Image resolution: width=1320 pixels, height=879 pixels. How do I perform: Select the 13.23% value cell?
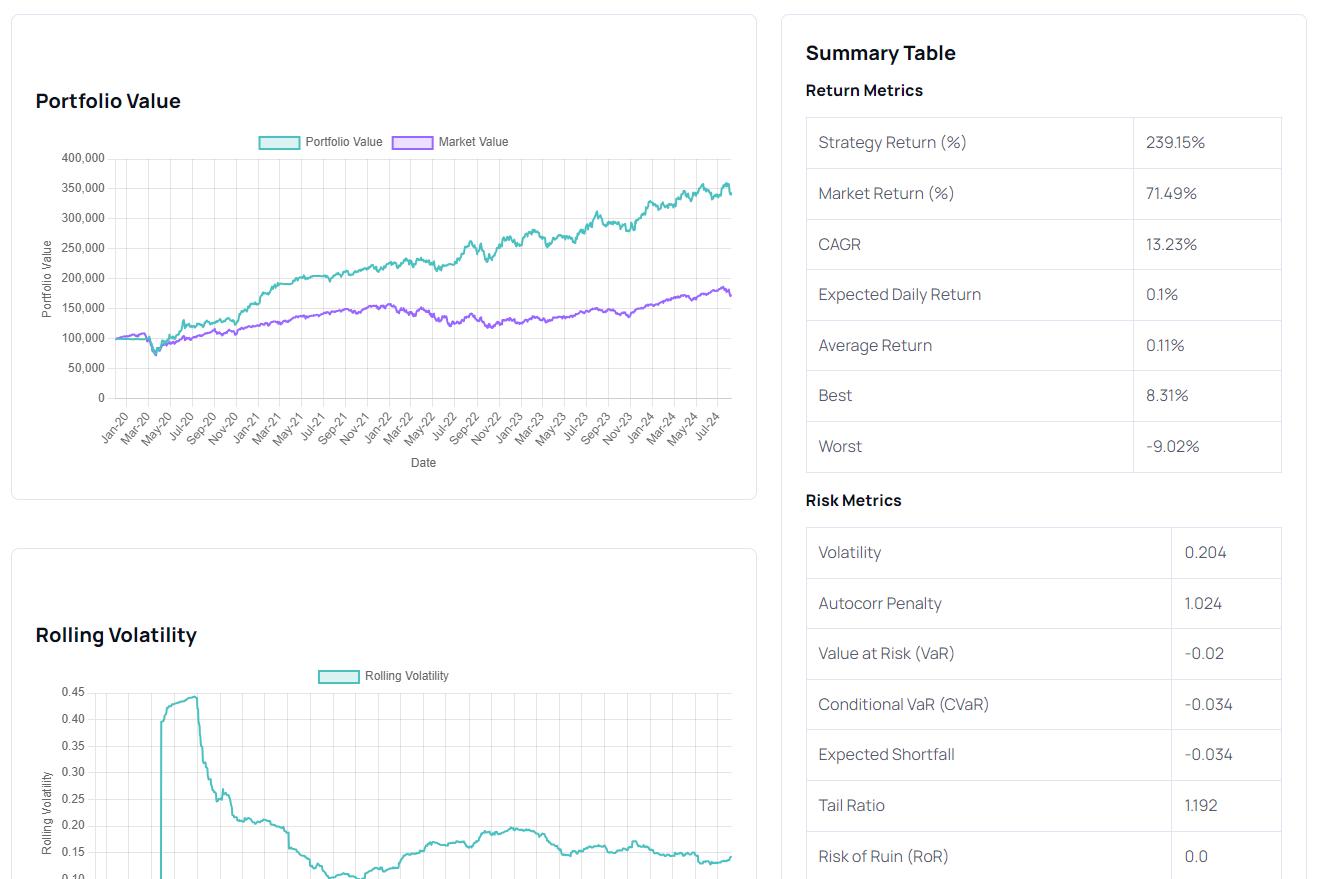pyautogui.click(x=1207, y=244)
